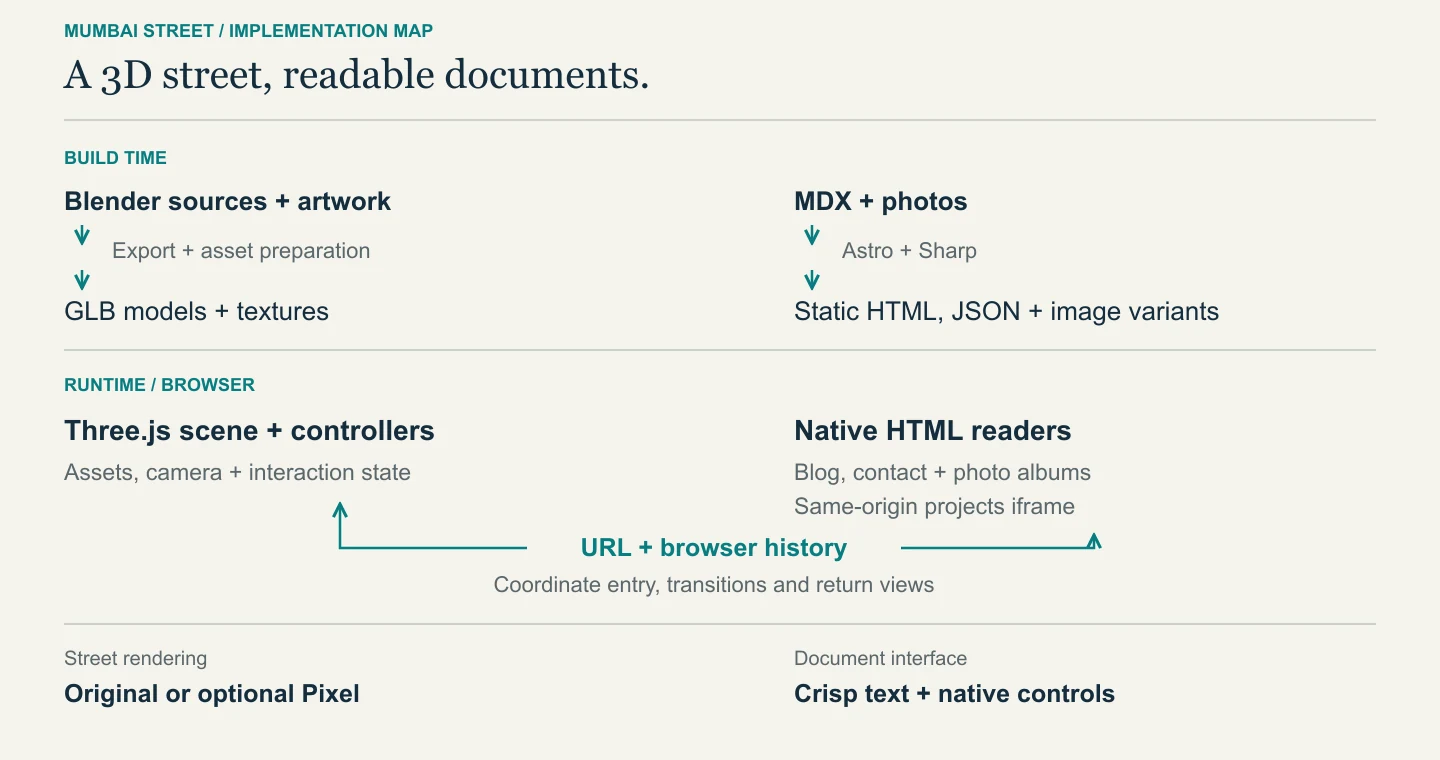Select the 'Blender sources + artwork' heading
Screen dimensions: 1440x760
point(227,201)
